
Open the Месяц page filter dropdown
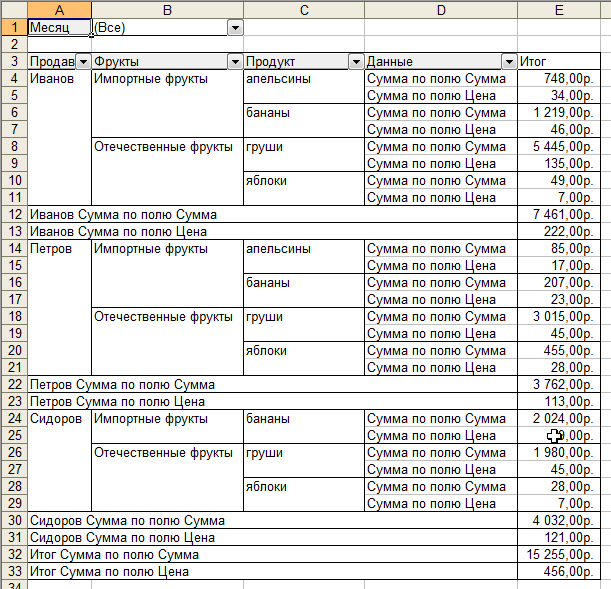[x=235, y=28]
